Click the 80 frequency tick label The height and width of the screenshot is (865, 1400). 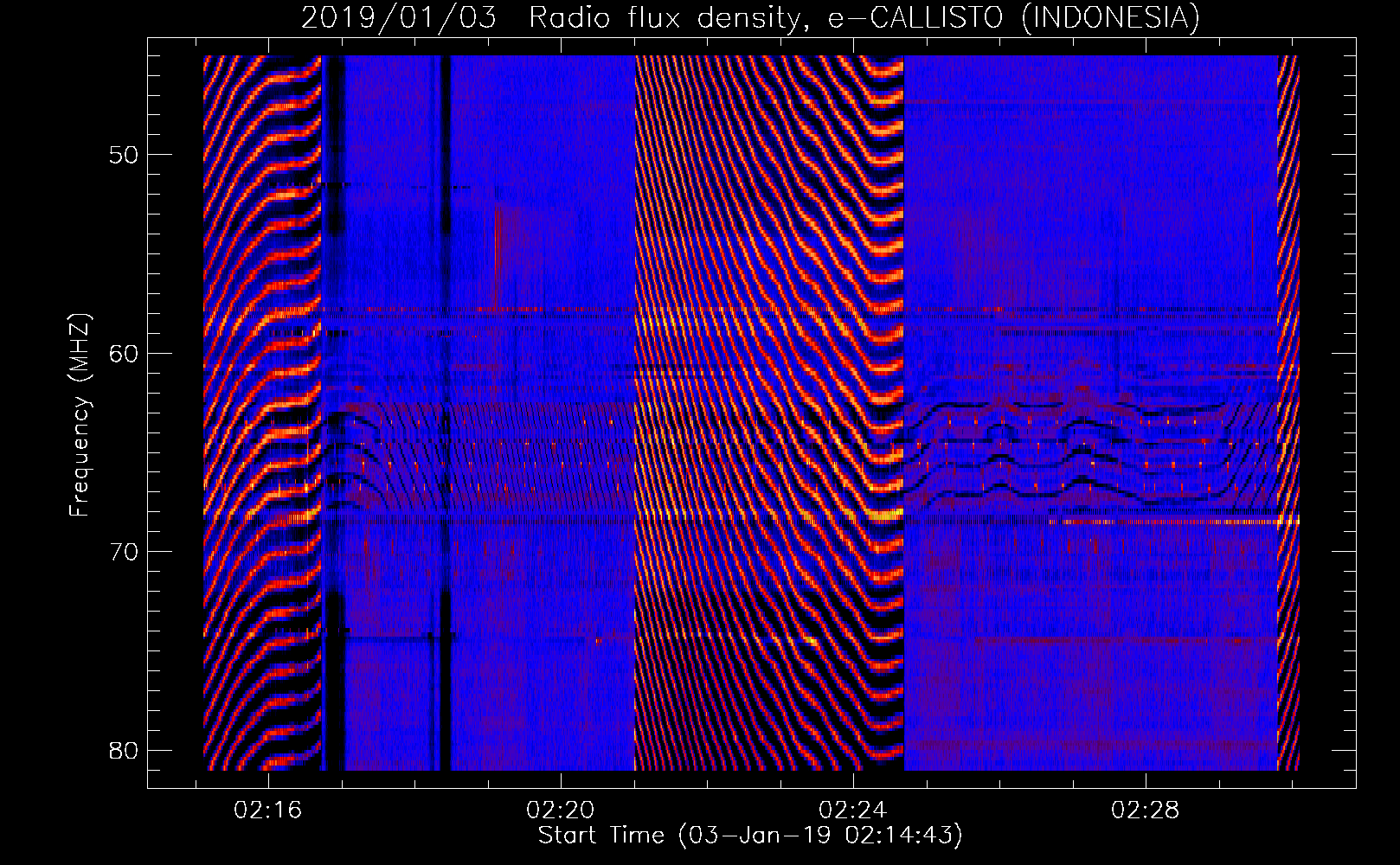tap(122, 749)
